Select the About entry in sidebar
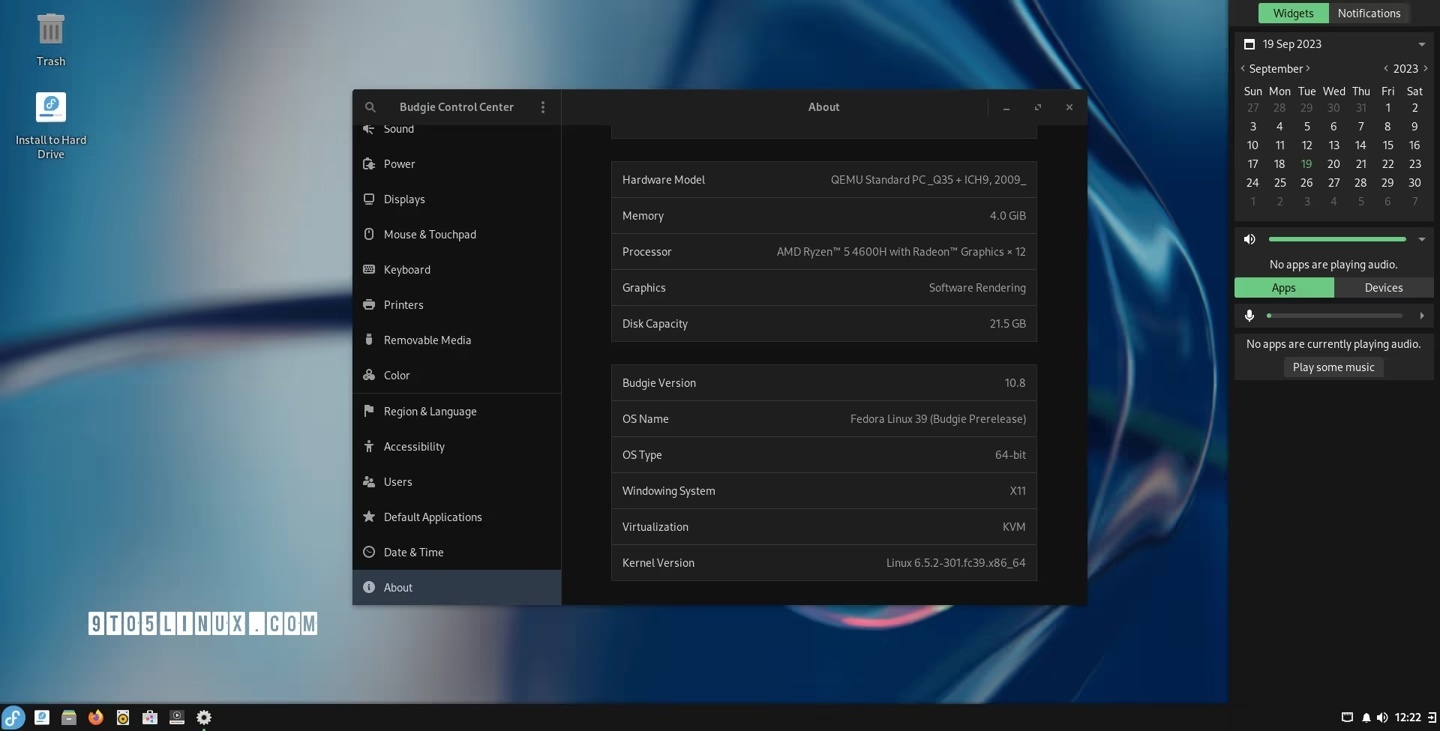This screenshot has width=1440, height=731. coord(457,587)
